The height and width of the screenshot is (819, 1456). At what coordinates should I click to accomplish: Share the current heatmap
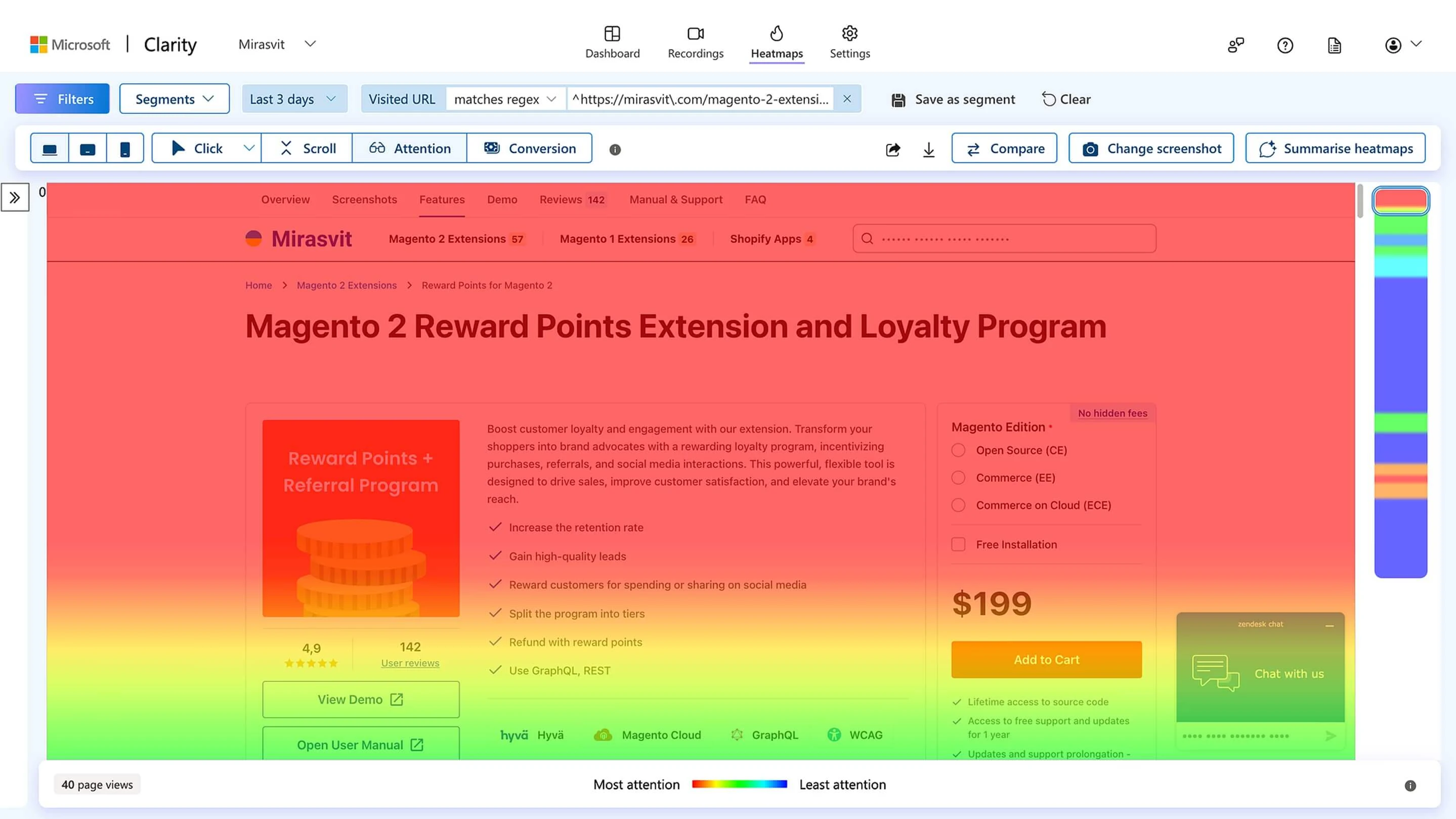pos(893,149)
